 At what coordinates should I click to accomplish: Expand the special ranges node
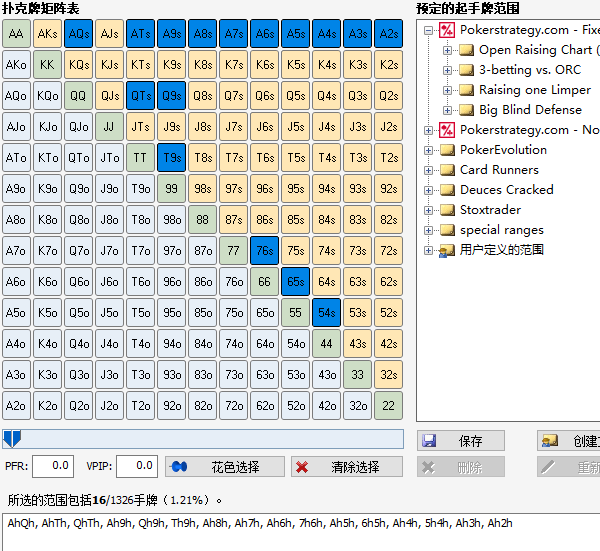coord(429,230)
